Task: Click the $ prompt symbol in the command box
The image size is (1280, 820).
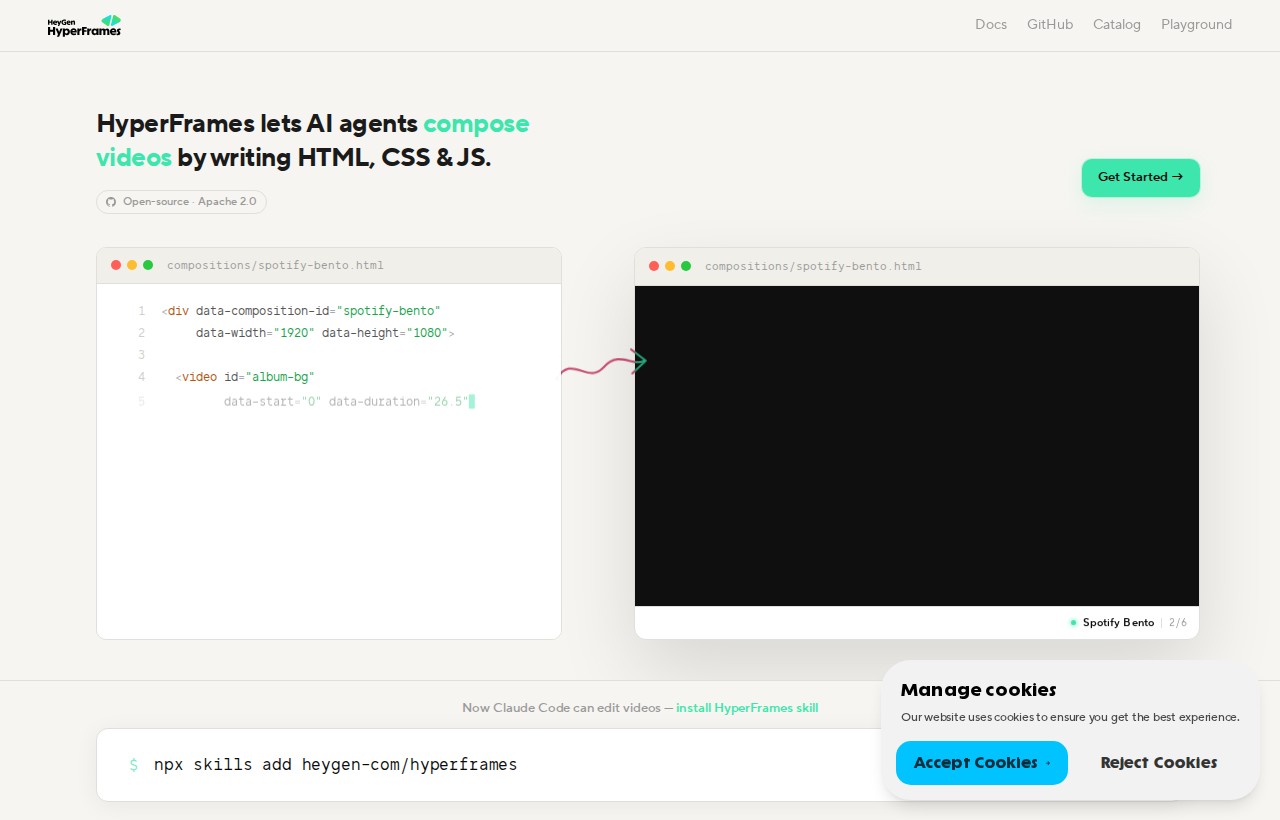Action: click(x=134, y=765)
